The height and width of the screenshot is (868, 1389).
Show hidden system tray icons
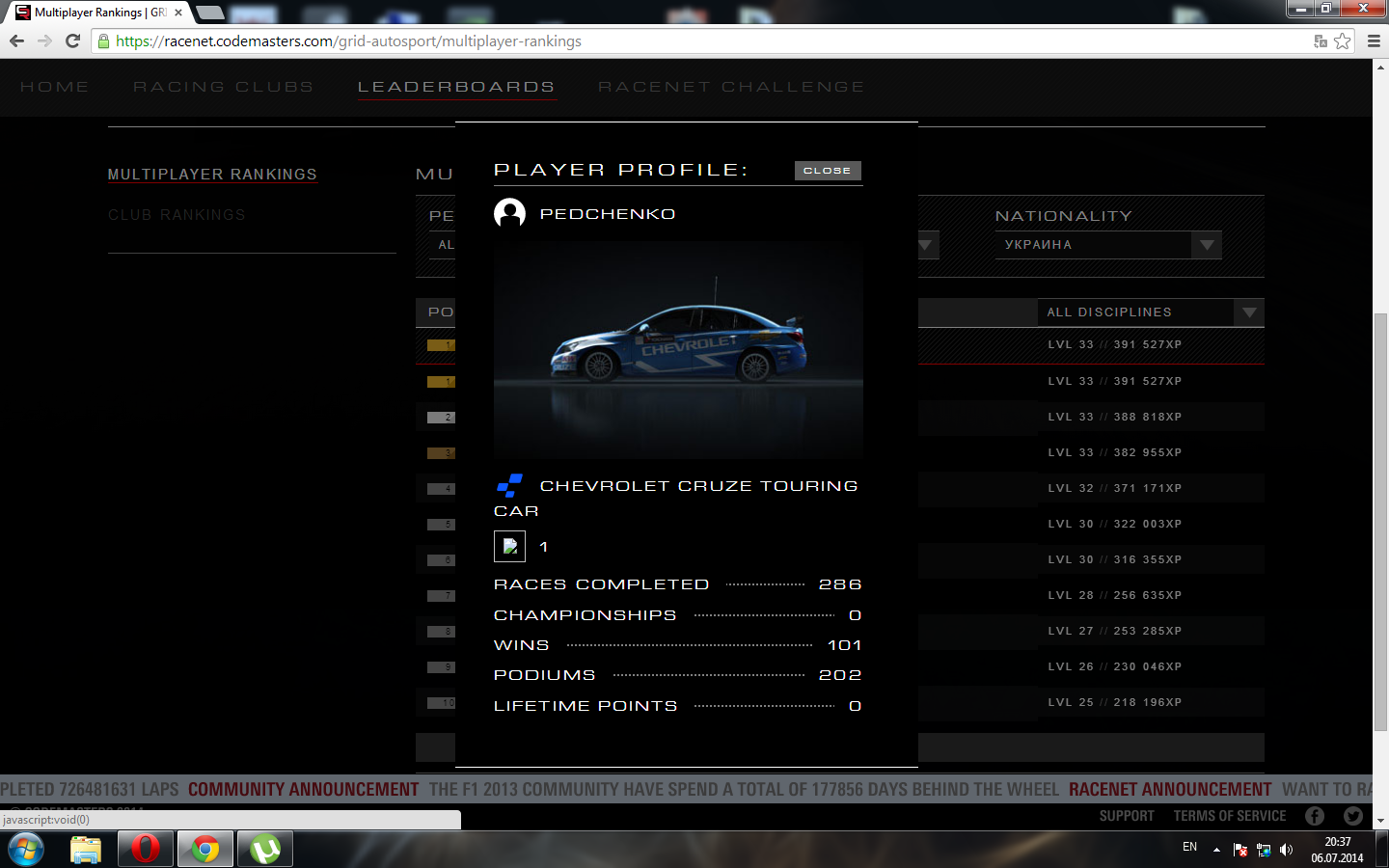(1216, 850)
